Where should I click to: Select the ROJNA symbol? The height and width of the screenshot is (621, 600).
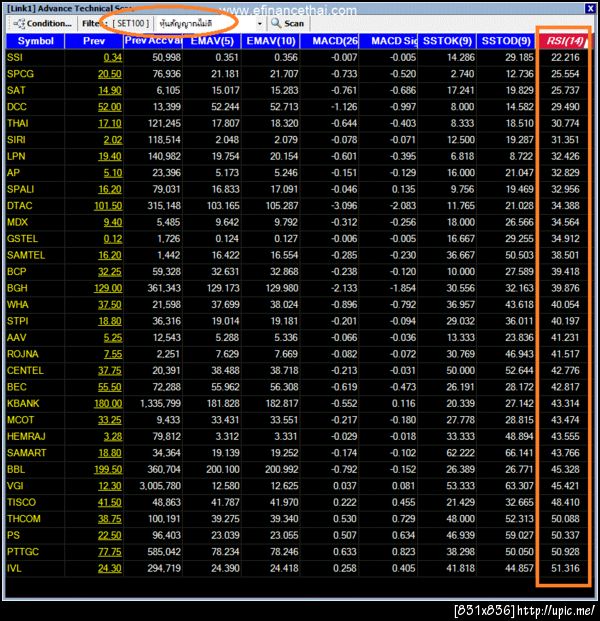[x=23, y=354]
